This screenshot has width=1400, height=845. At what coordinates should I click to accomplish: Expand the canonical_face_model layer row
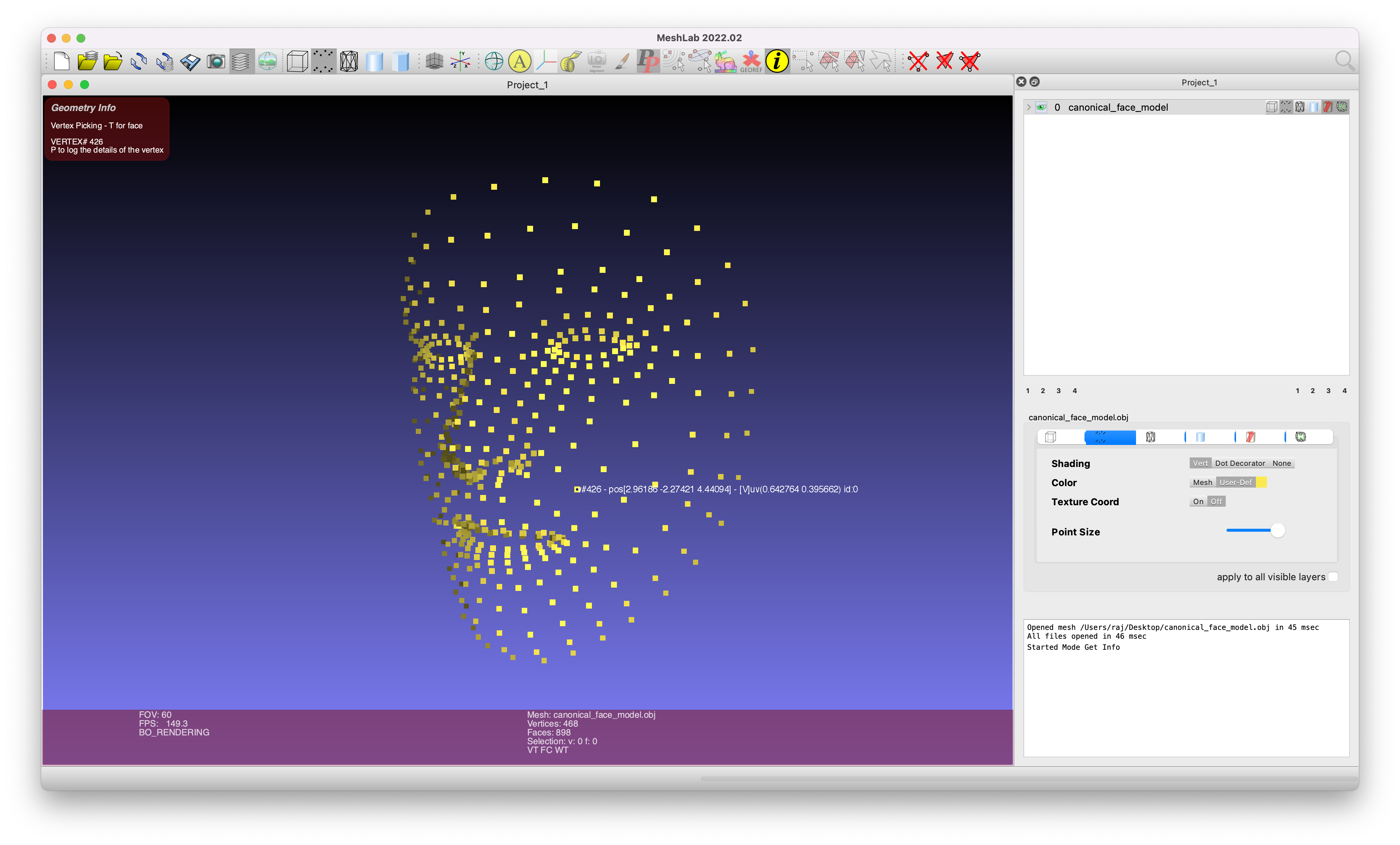click(1028, 107)
